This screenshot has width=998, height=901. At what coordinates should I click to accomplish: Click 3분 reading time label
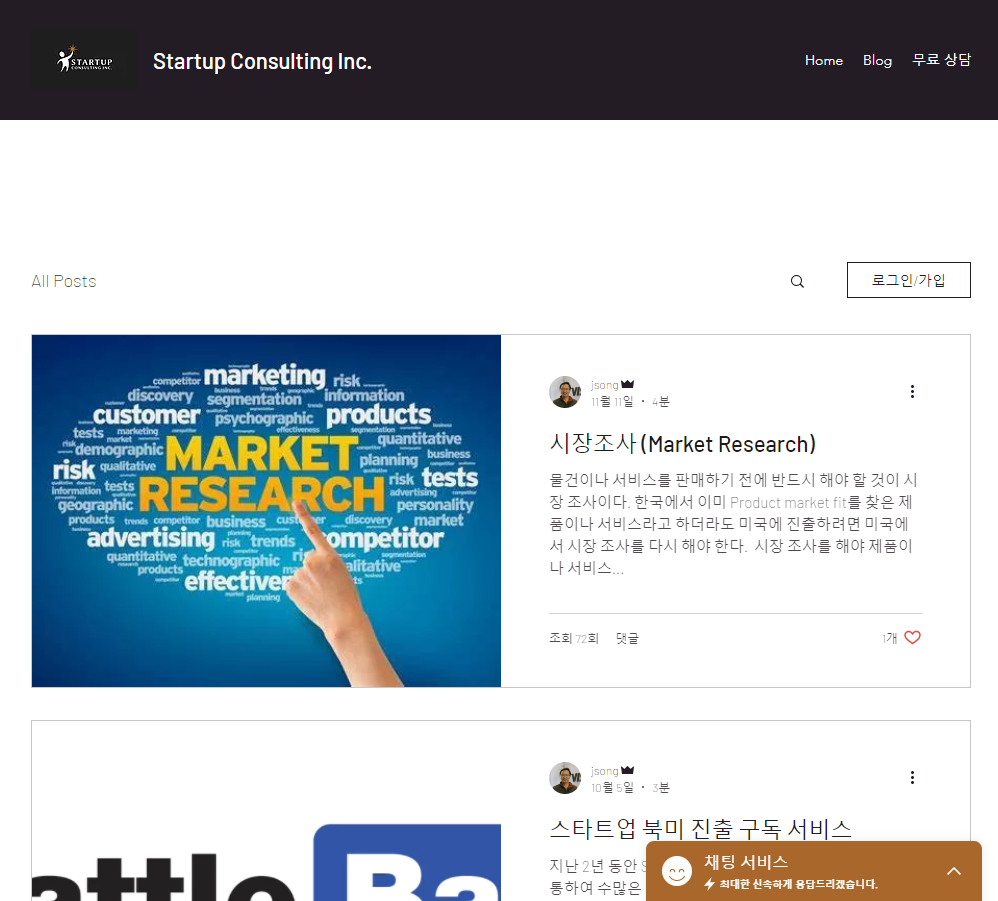(x=661, y=788)
